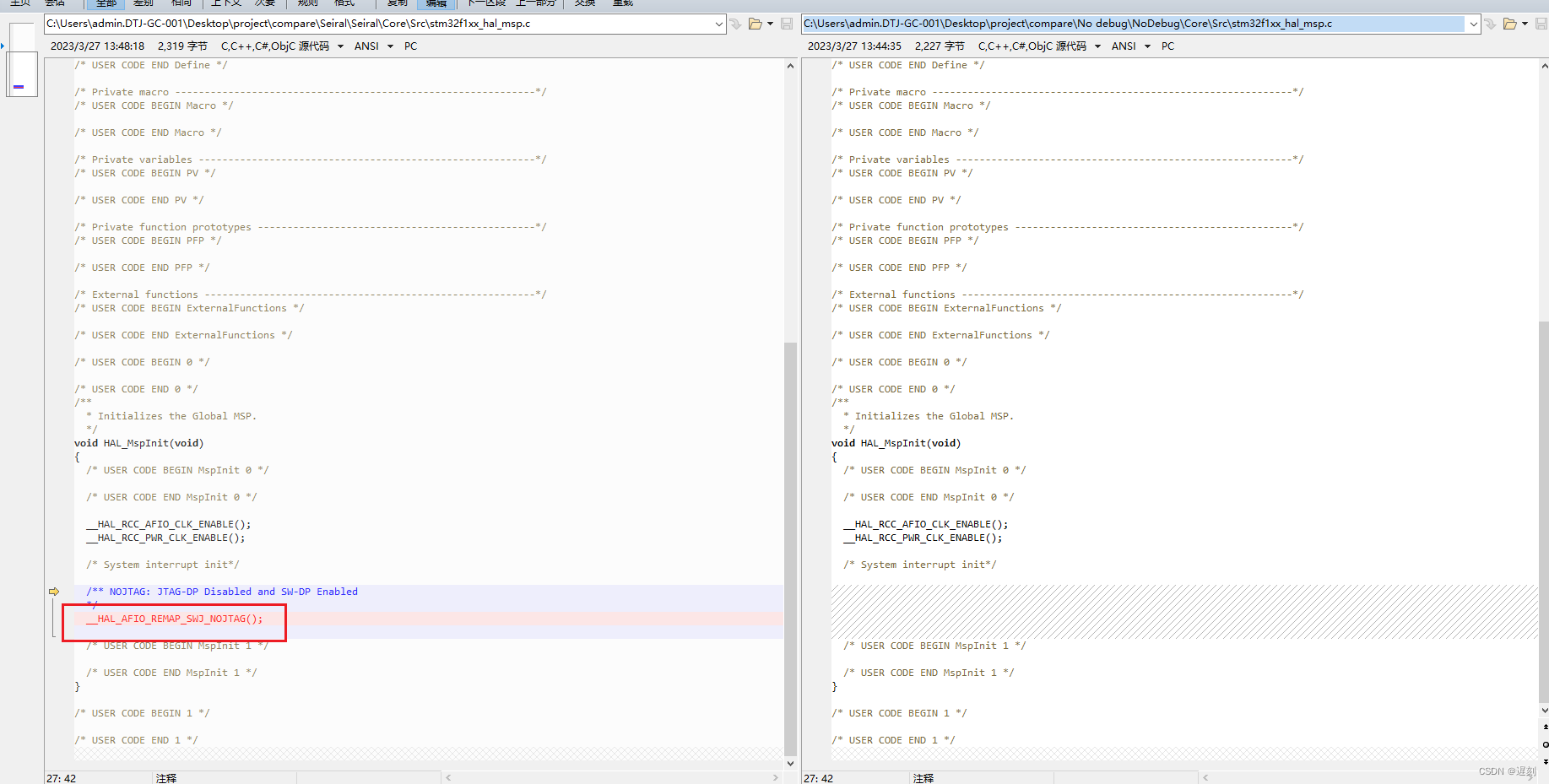Open the 源代码 format dropdown for the right file
The height and width of the screenshot is (784, 1549).
(x=1097, y=46)
